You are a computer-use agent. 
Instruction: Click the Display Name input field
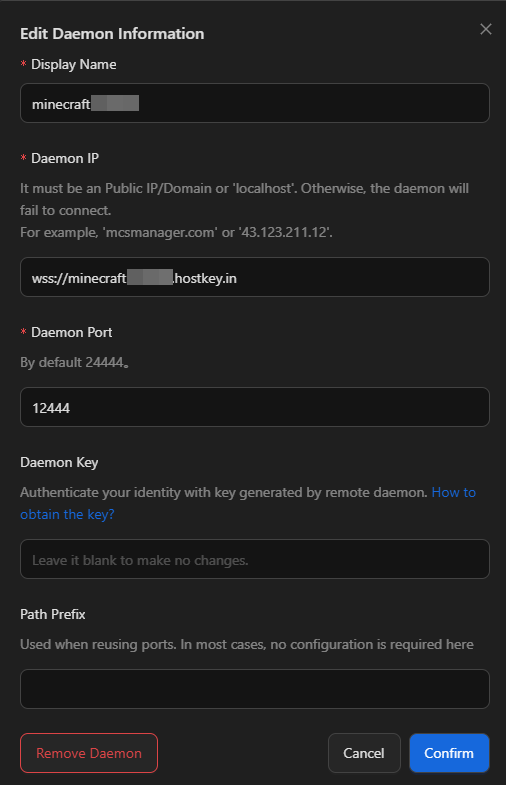click(255, 103)
